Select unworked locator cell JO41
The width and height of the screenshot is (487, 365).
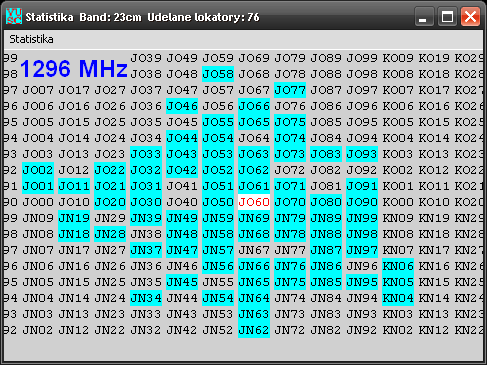point(182,186)
